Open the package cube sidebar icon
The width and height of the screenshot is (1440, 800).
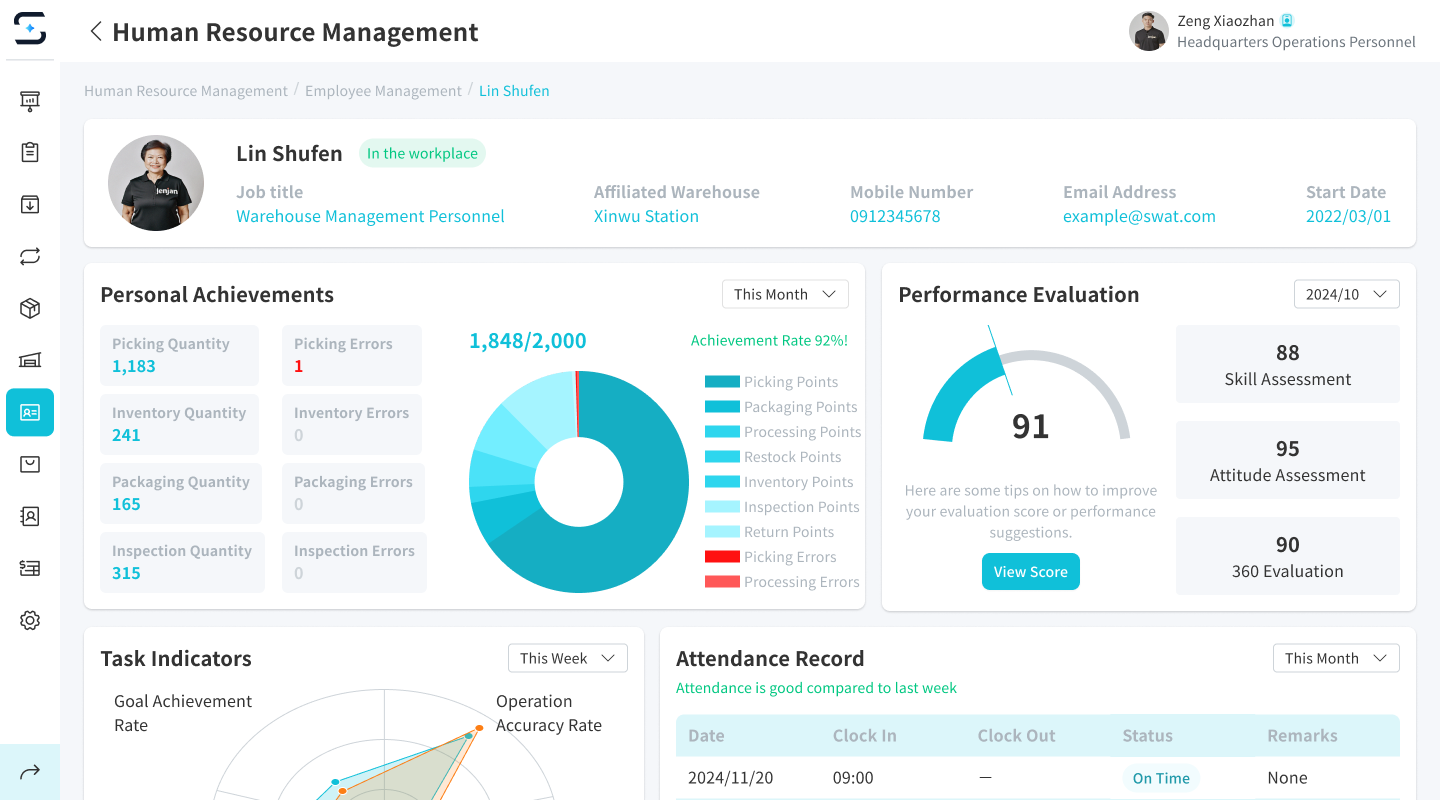30,308
